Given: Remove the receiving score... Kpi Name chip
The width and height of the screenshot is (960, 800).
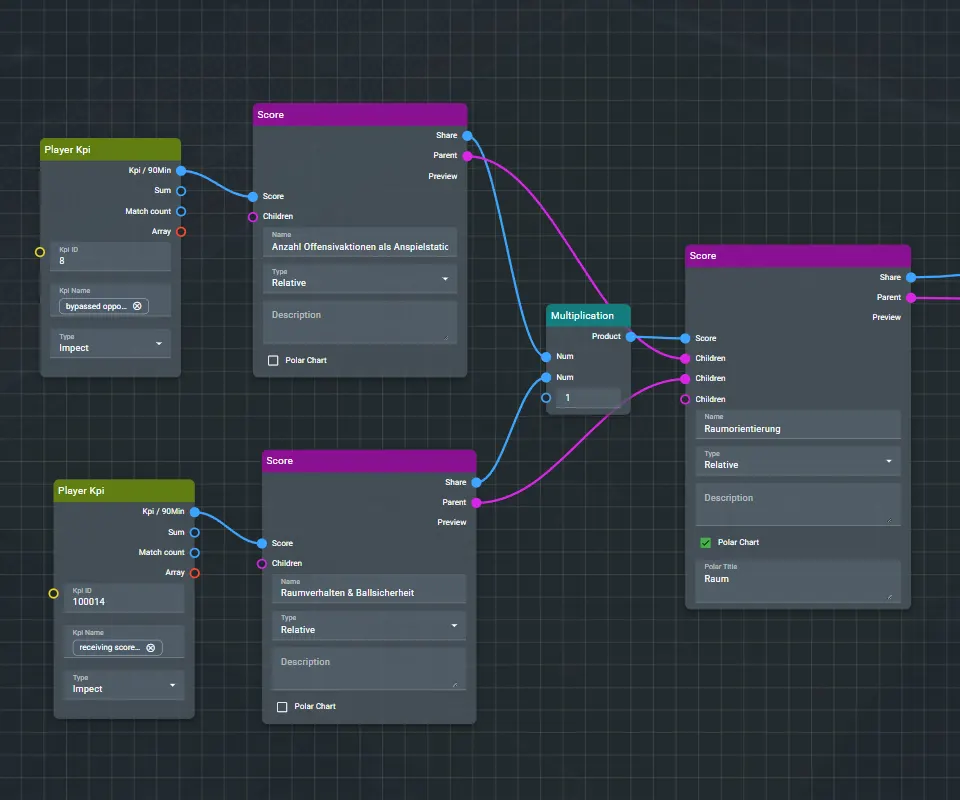Looking at the screenshot, I should point(151,648).
